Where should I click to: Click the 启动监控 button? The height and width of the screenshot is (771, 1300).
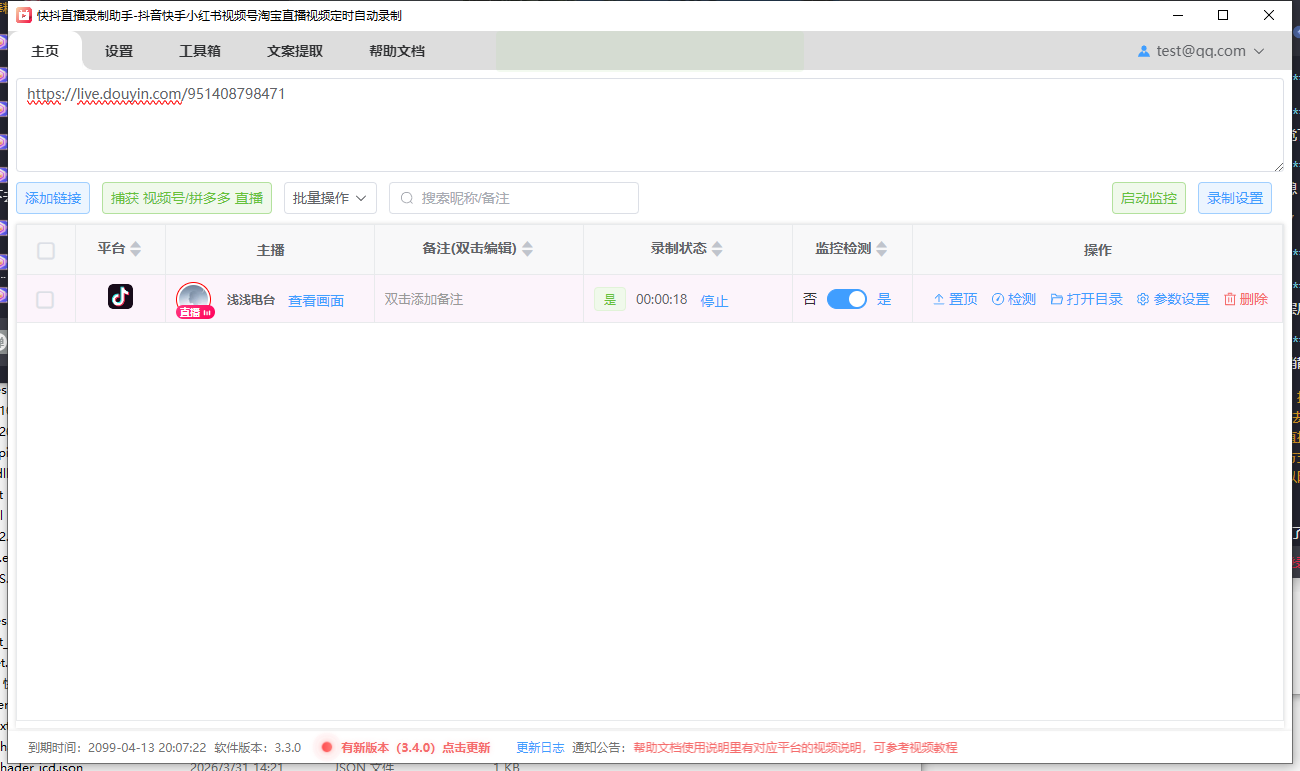pos(1149,198)
